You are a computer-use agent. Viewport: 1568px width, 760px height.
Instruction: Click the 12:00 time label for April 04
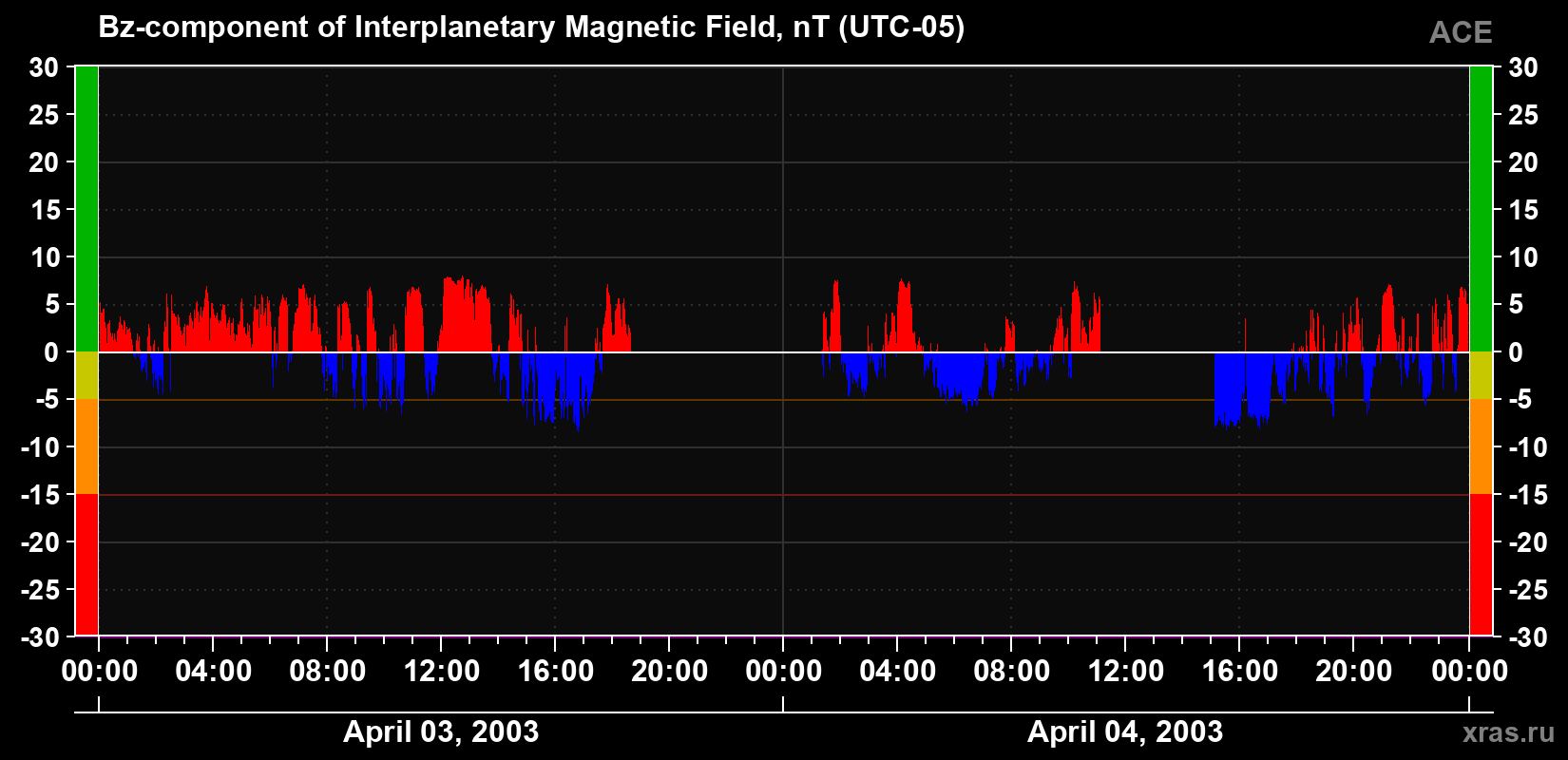(x=1125, y=672)
